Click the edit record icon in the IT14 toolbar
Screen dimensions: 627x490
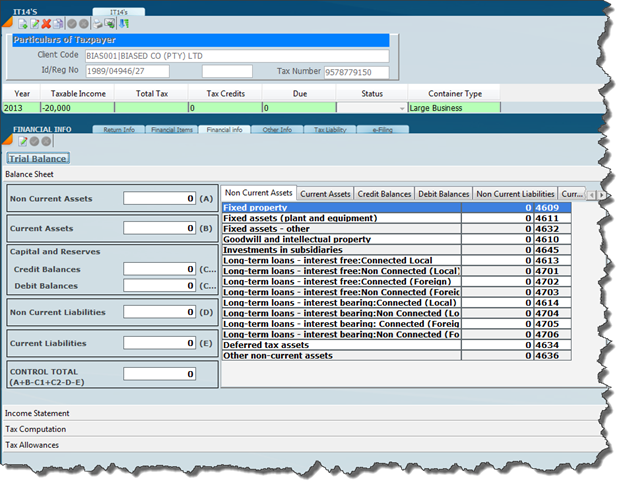[x=33, y=22]
